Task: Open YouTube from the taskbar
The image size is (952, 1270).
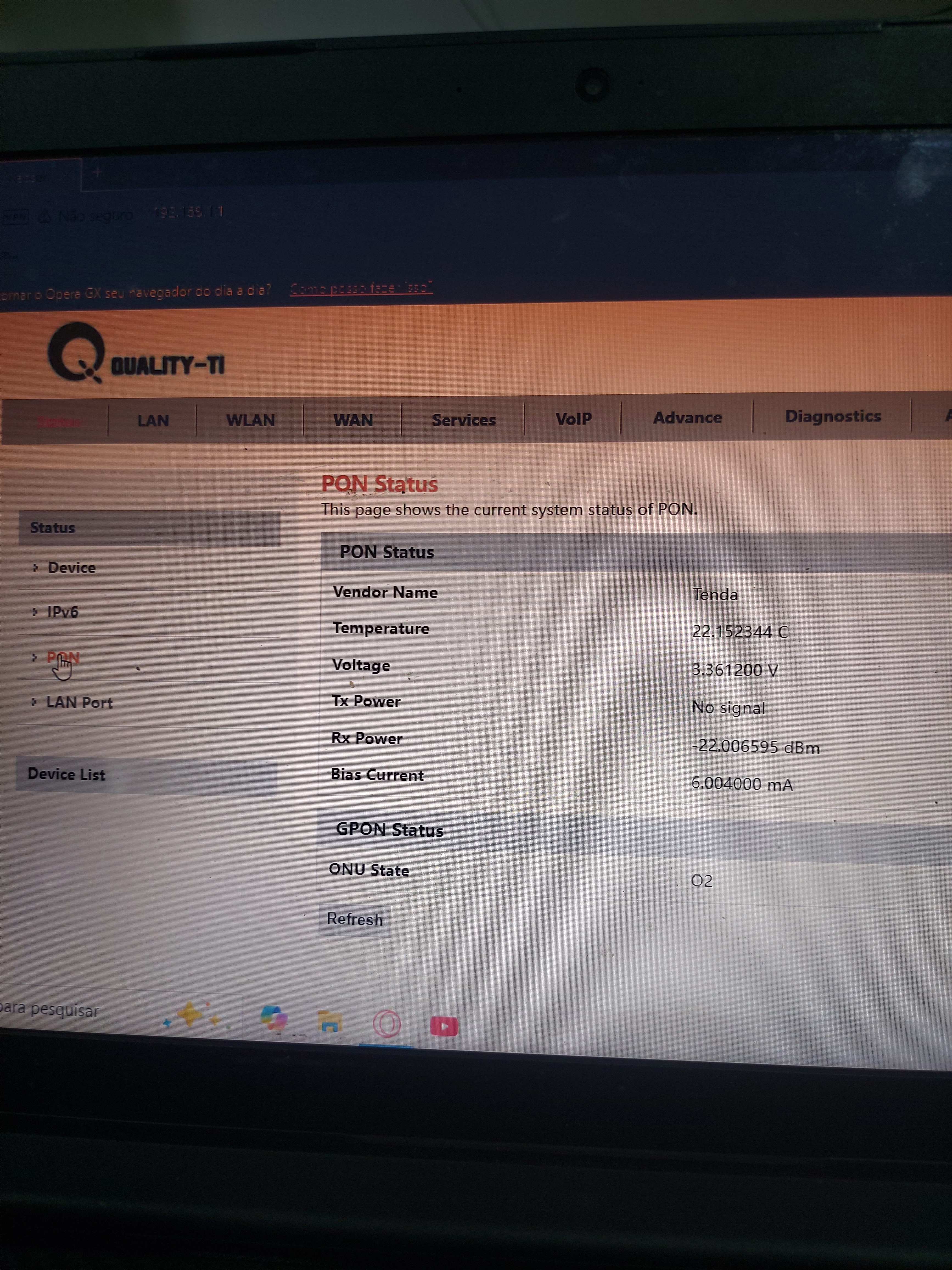Action: (x=444, y=1027)
